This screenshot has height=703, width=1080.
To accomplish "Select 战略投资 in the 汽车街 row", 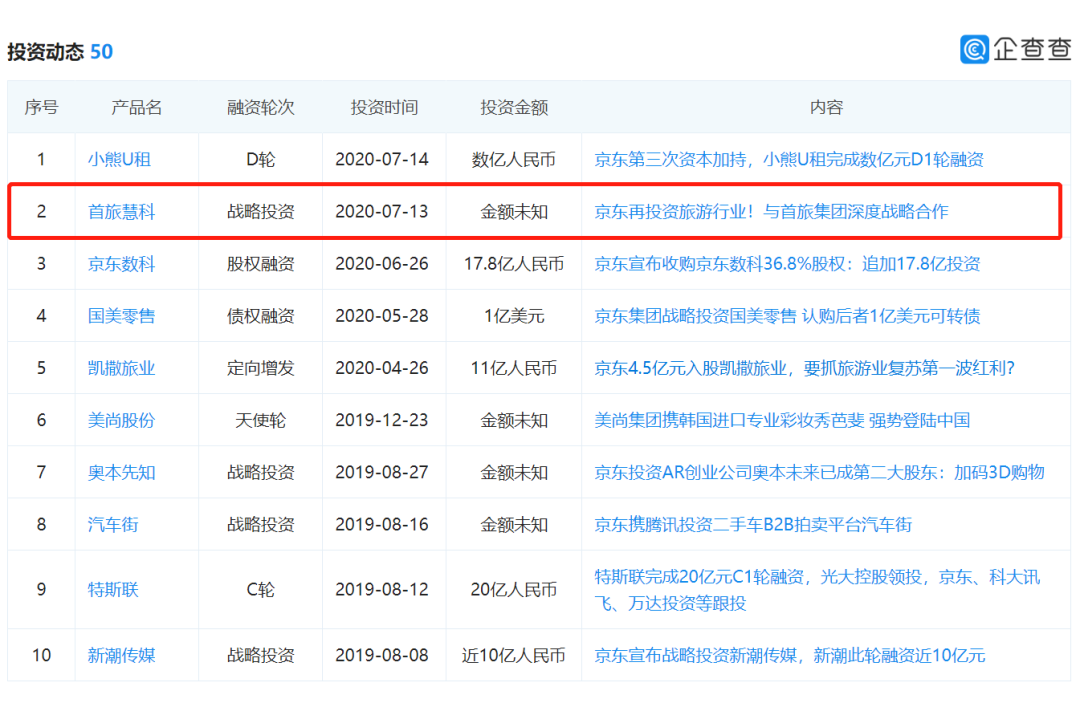I will (260, 525).
